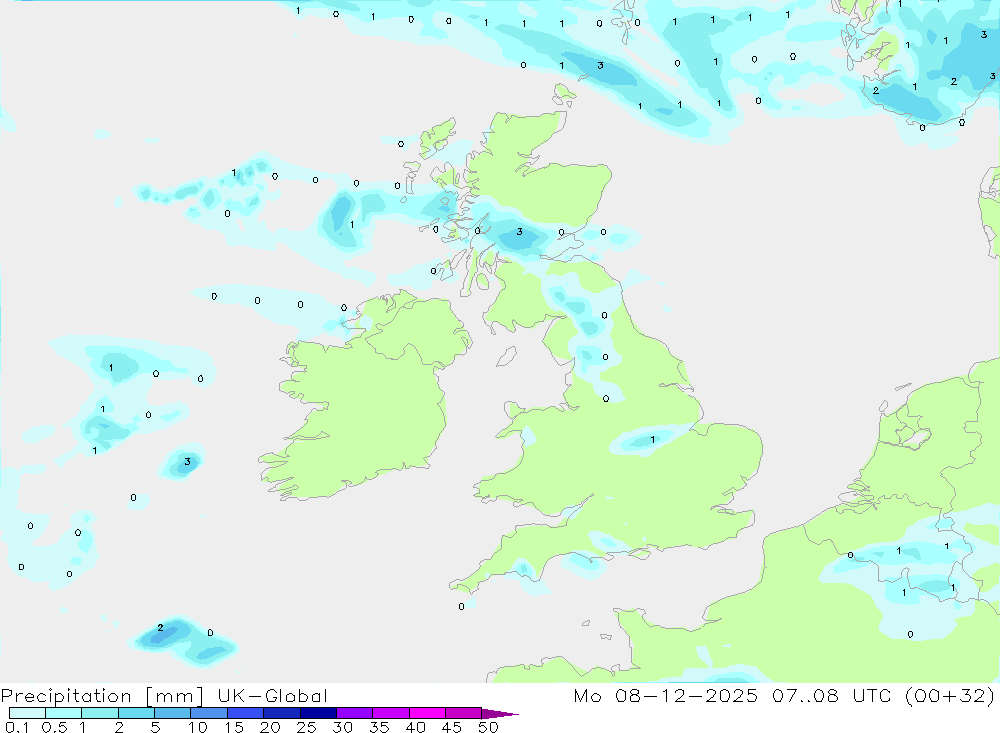Select the 0.5–1 mm legend color swatch
The width and height of the screenshot is (1000, 733).
point(63,713)
